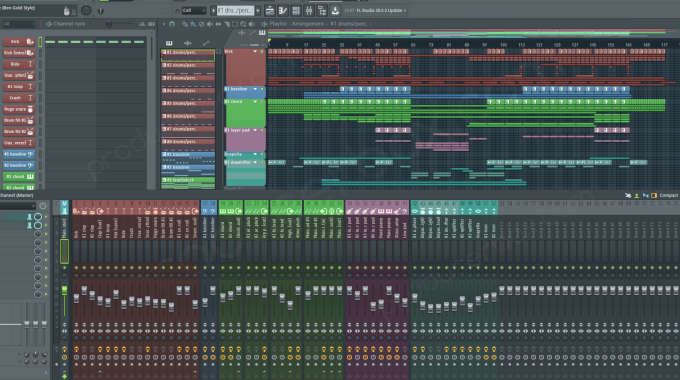This screenshot has height=380, width=680.
Task: Switch picker to the piano patterns tab
Action: click(x=169, y=43)
